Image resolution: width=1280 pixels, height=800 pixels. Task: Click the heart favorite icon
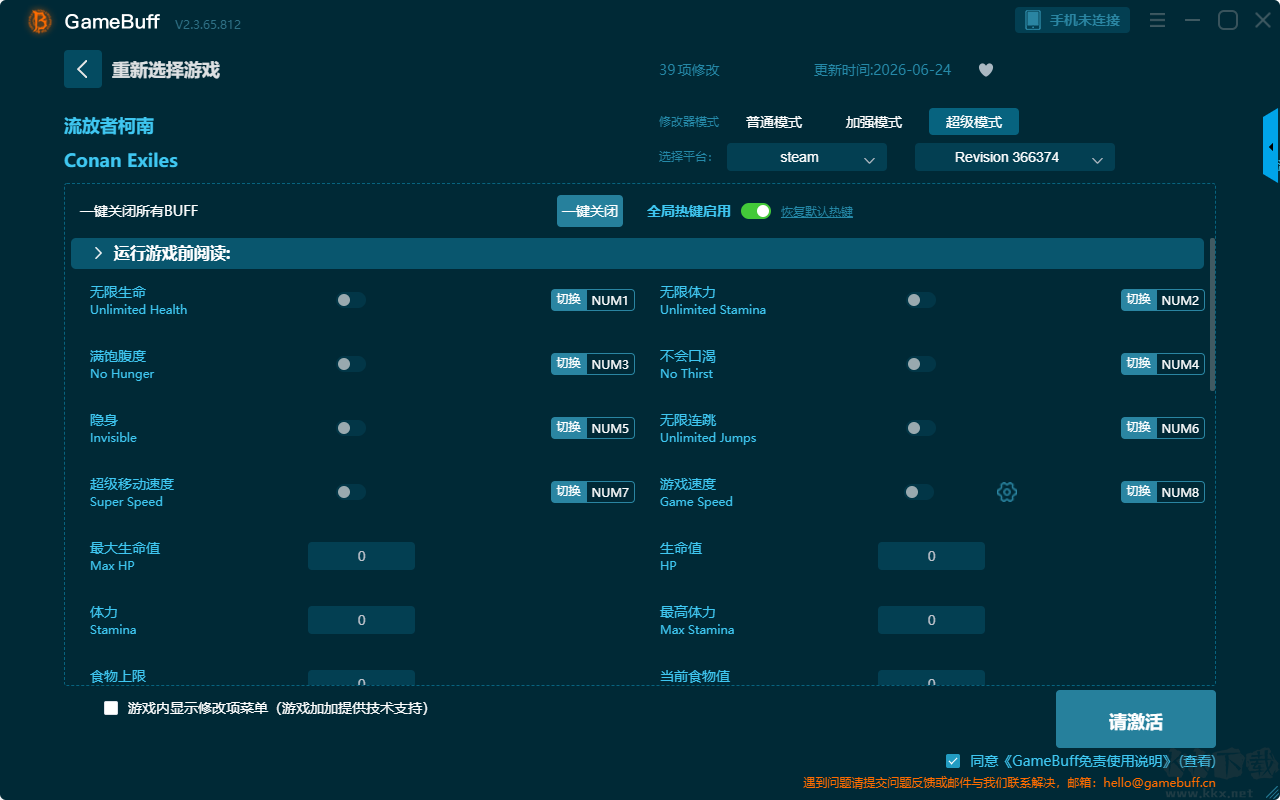click(985, 70)
